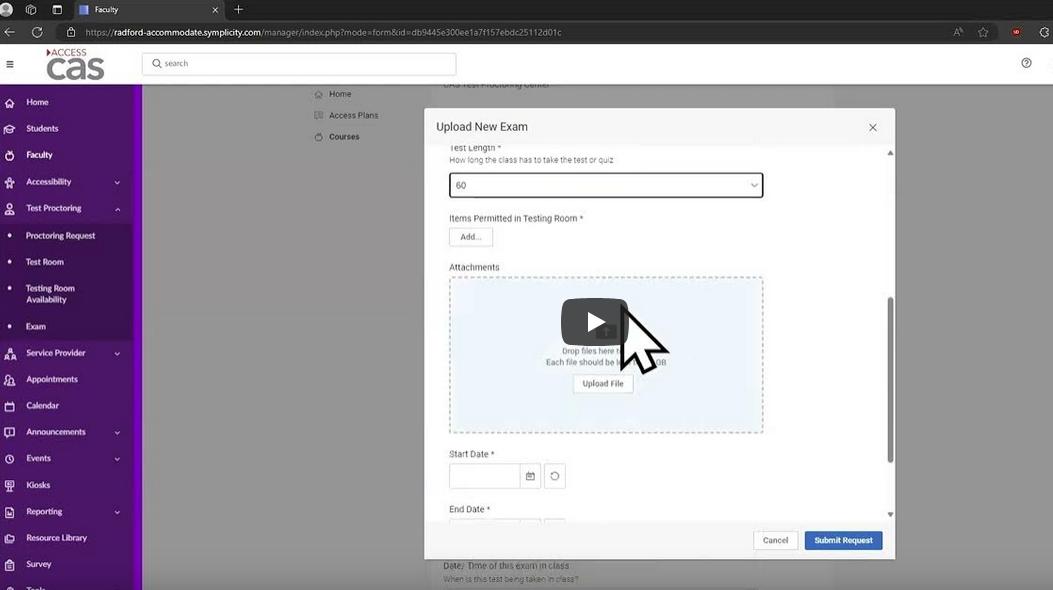Reset the Start Date with the refresh icon
1053x590 pixels.
555,476
